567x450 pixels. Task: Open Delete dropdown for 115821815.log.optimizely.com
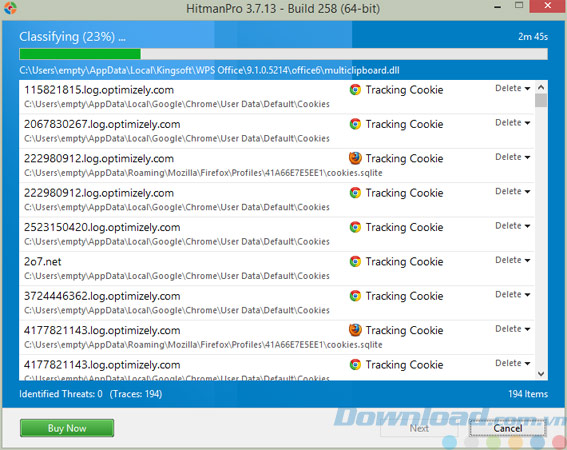pos(512,88)
